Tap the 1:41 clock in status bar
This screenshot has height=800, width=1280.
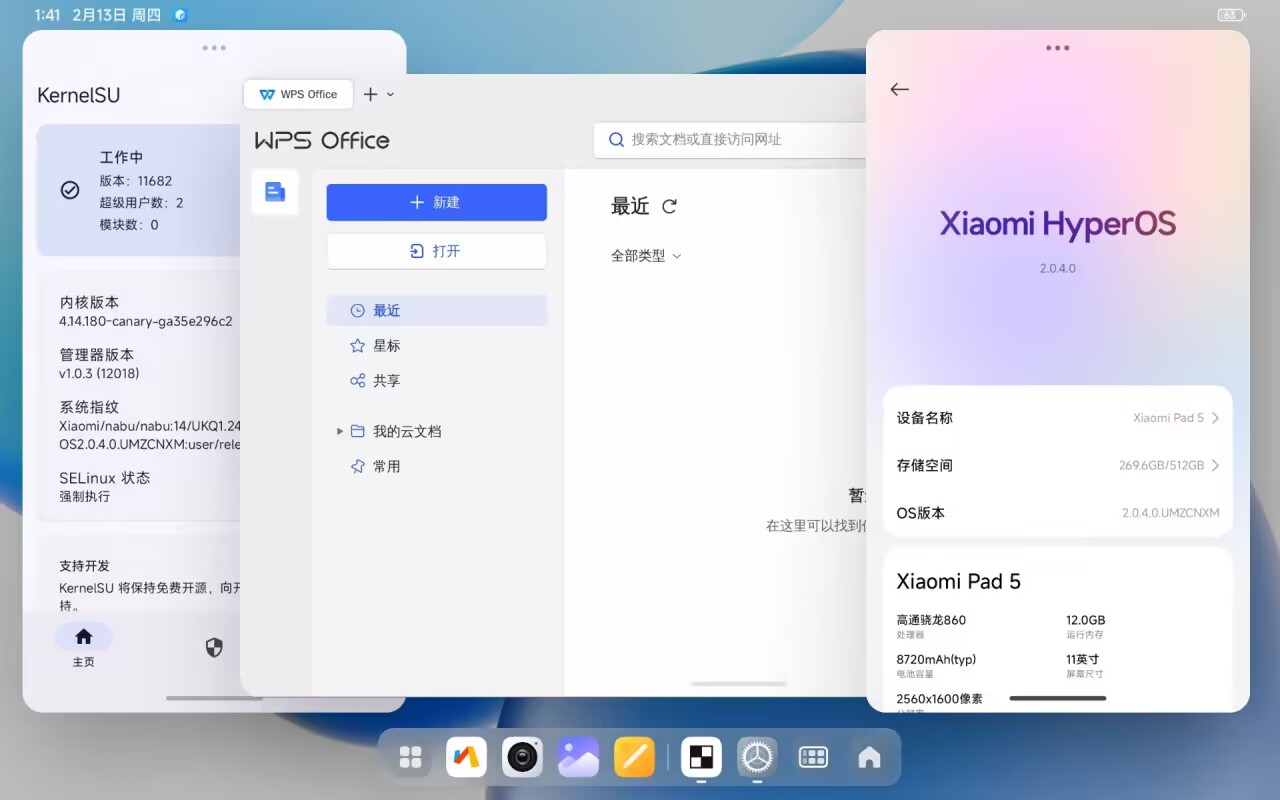coord(48,15)
